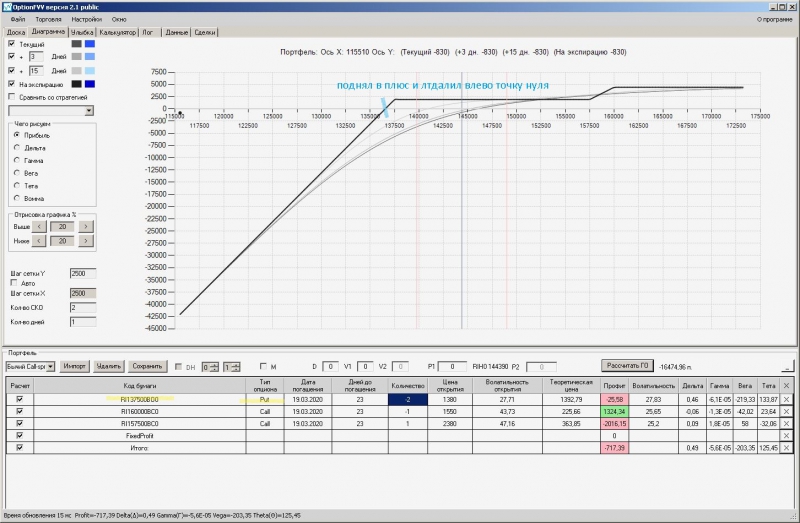The height and width of the screenshot is (523, 800).
Task: Decrease the Ниже percentage with the left arrow
Action: point(39,241)
